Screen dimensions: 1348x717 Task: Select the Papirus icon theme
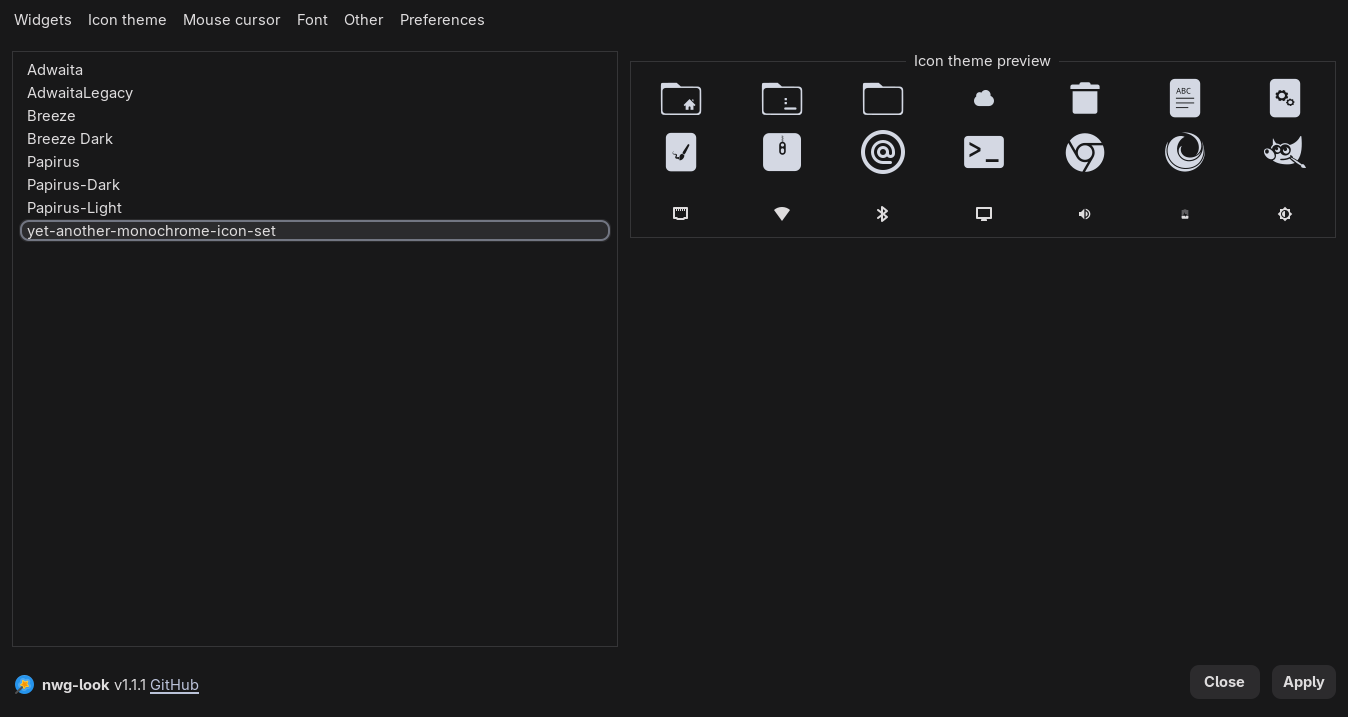point(315,162)
